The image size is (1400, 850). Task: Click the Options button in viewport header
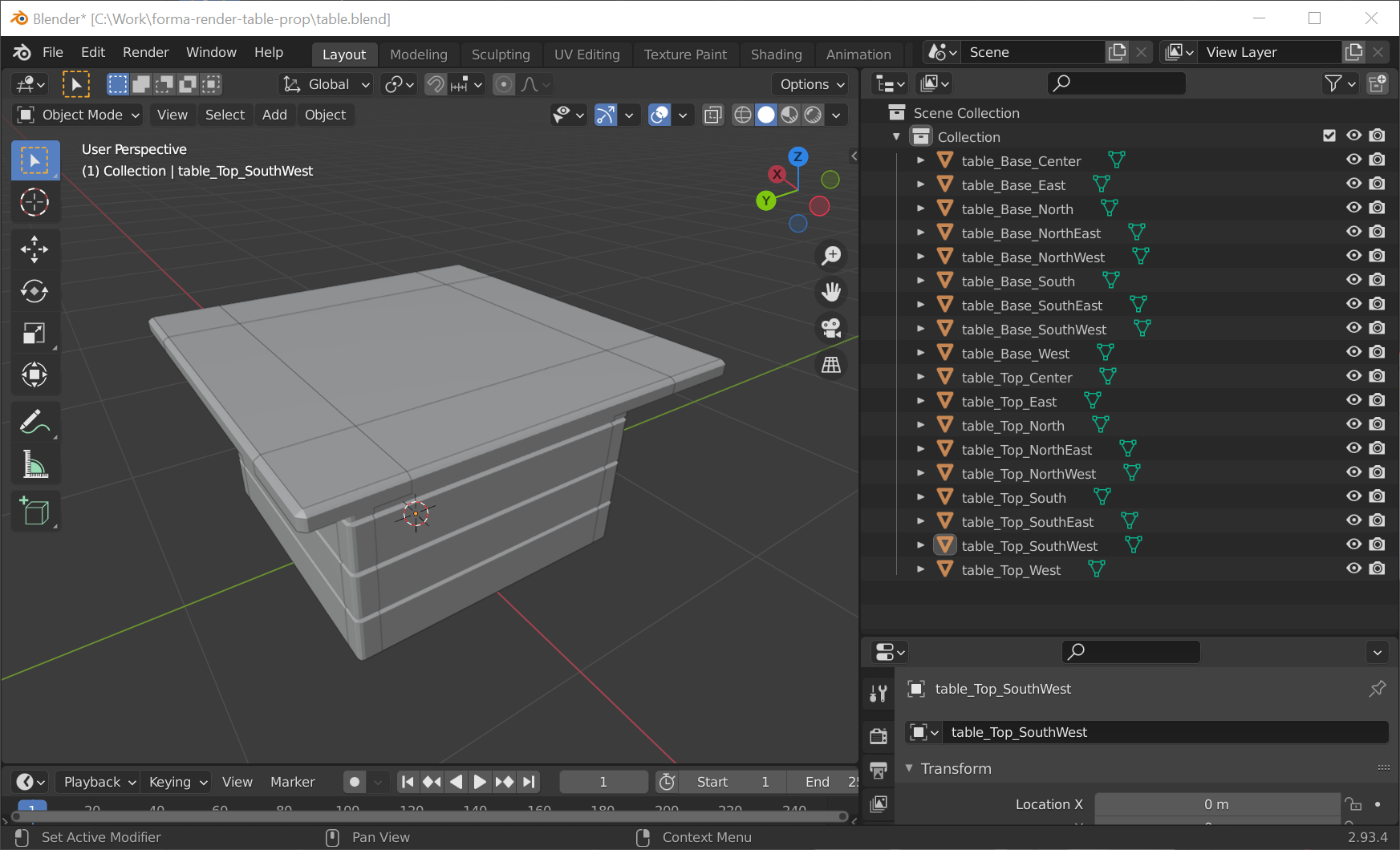coord(810,84)
